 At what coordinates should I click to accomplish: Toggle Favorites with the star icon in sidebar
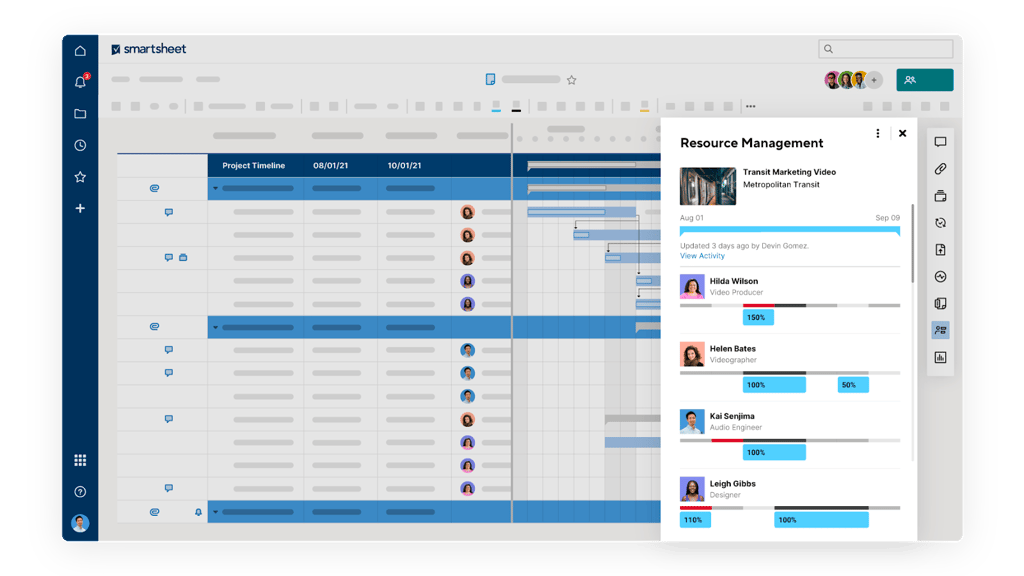pyautogui.click(x=79, y=177)
